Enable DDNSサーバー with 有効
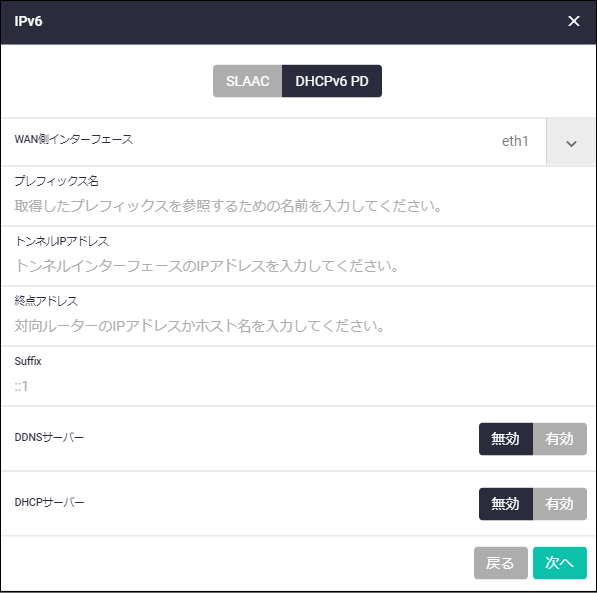 click(x=560, y=439)
